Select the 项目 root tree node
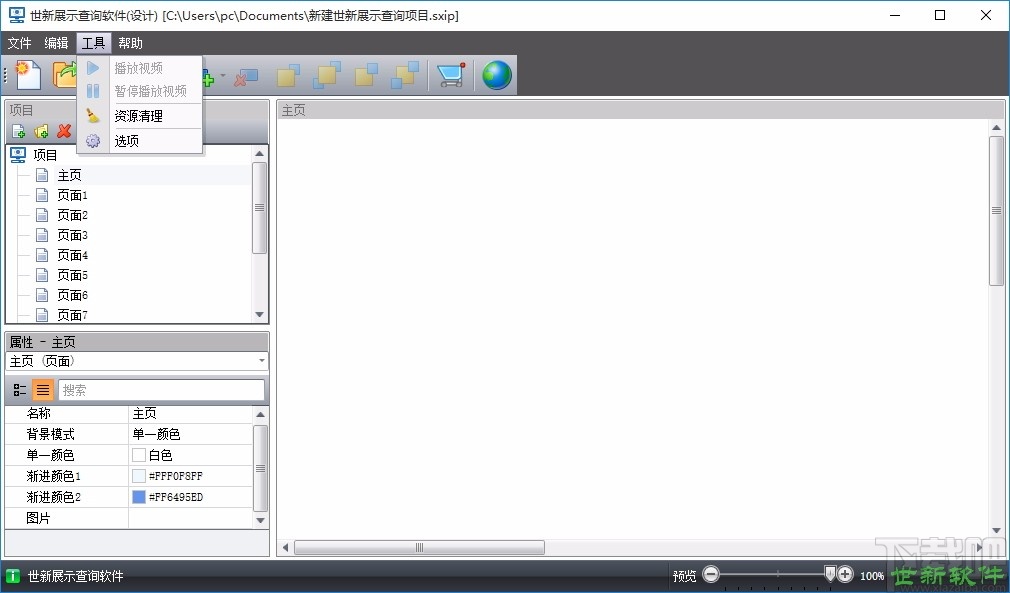This screenshot has height=593, width=1010. [x=44, y=155]
